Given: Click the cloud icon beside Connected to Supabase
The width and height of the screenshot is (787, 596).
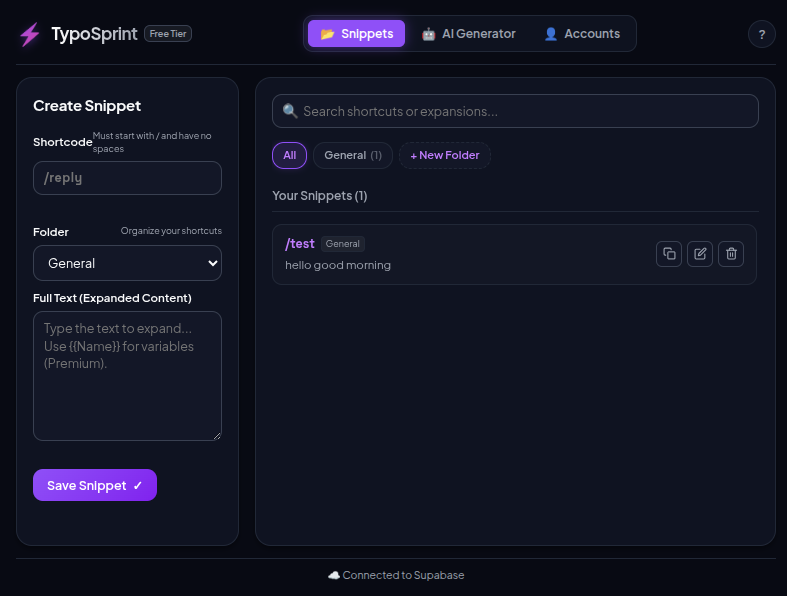Looking at the screenshot, I should coord(334,575).
